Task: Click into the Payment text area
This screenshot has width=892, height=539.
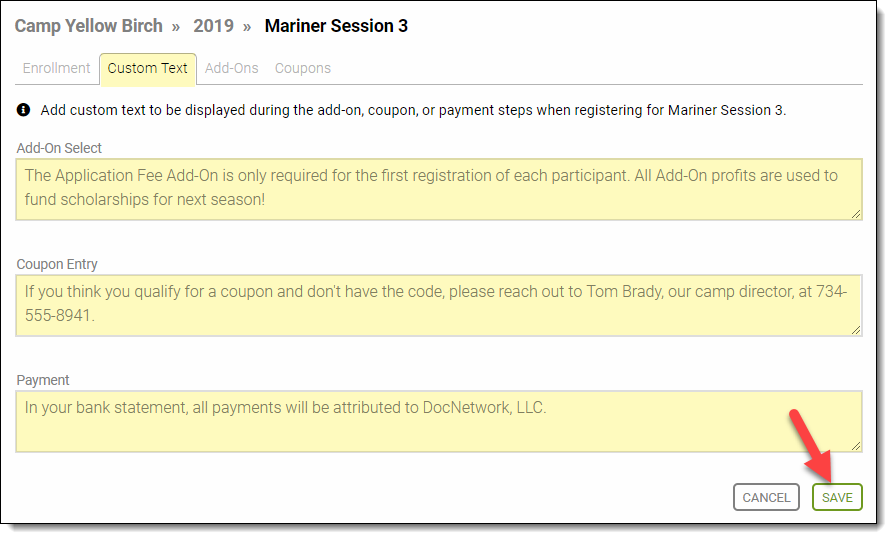Action: click(x=439, y=422)
